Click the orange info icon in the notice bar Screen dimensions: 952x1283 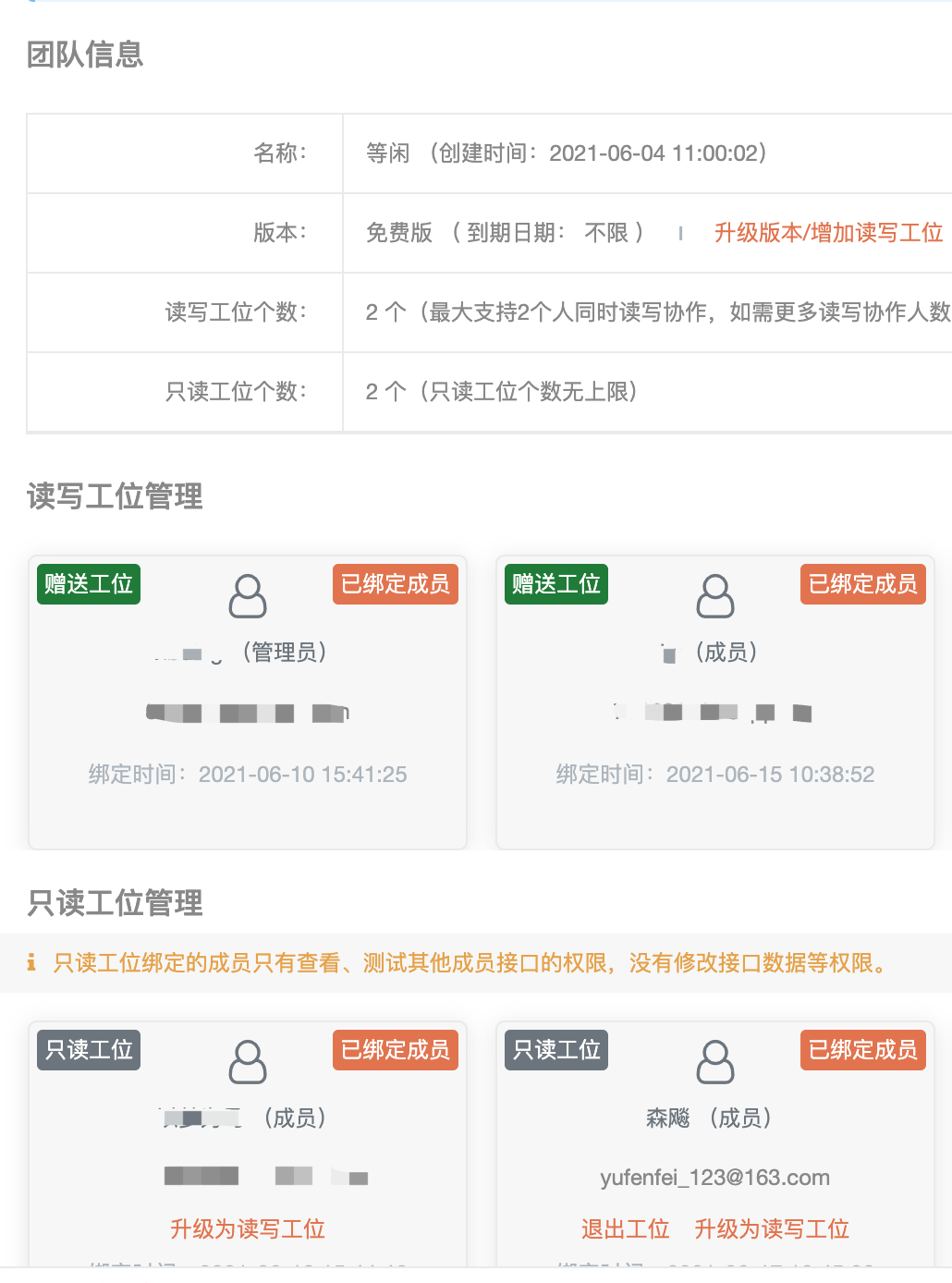31,962
